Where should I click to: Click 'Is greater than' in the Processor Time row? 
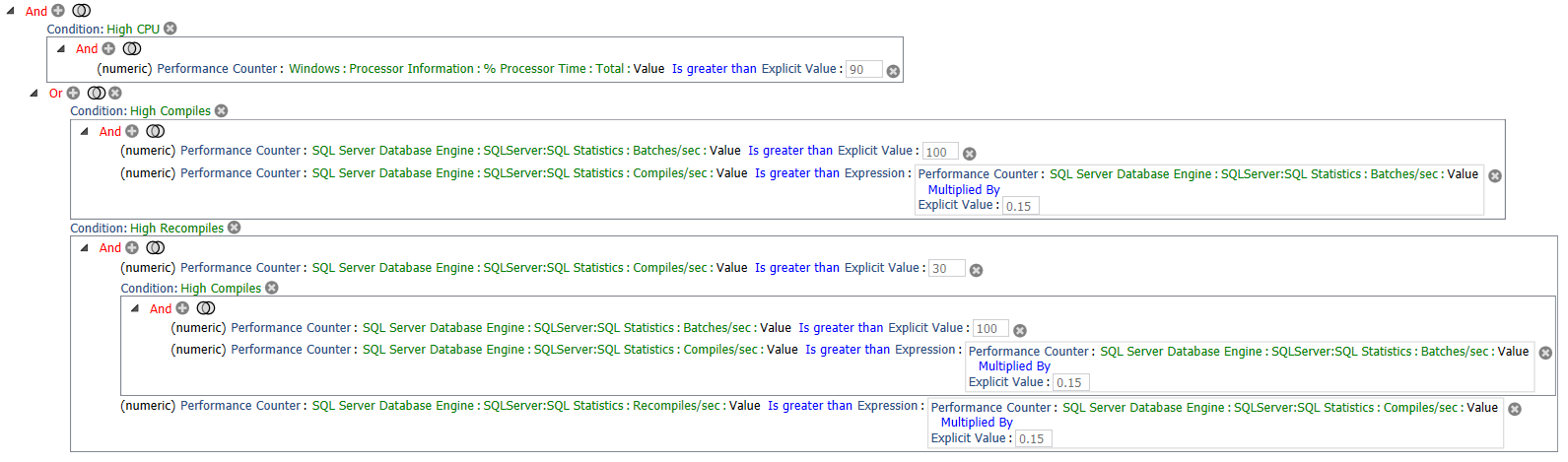[714, 69]
